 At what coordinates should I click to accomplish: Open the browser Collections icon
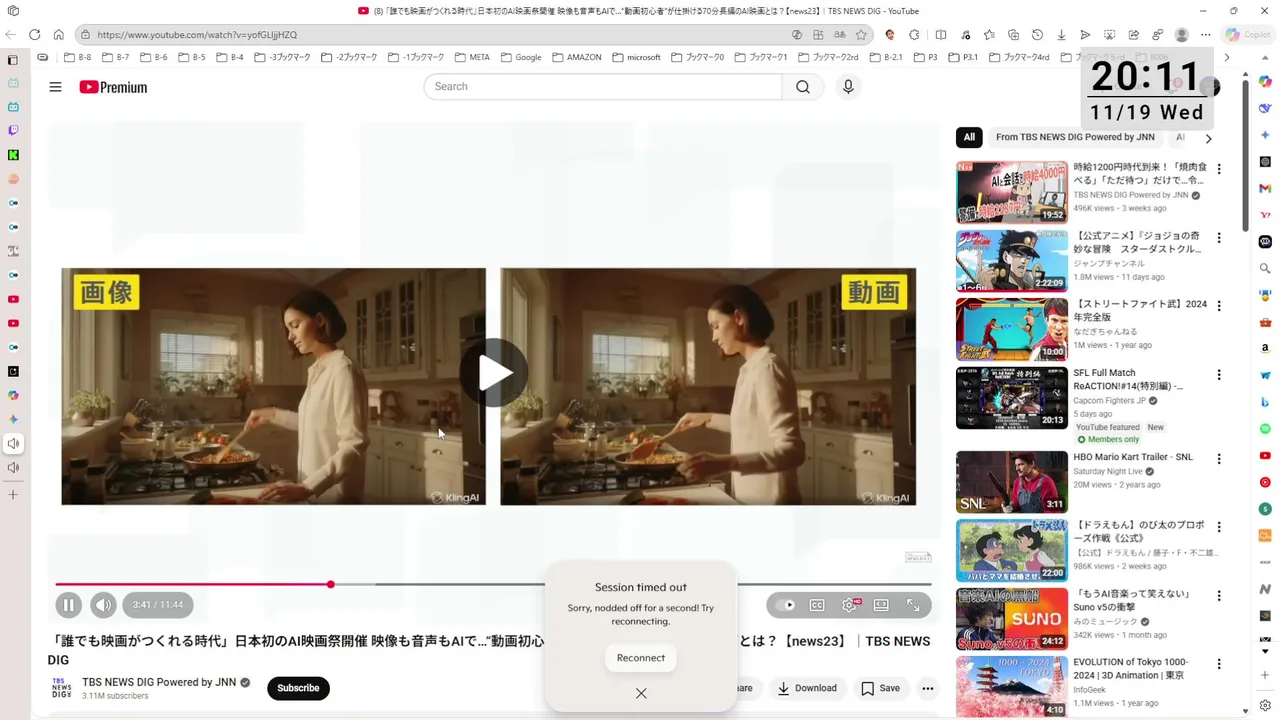point(1013,34)
